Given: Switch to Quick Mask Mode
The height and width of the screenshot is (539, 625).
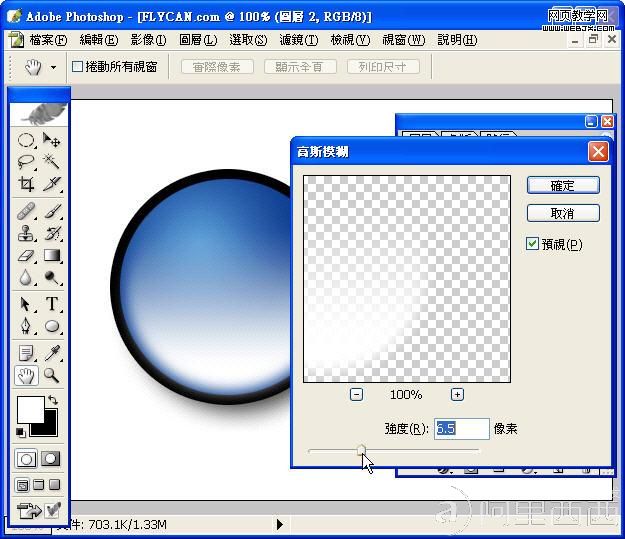Looking at the screenshot, I should click(51, 459).
